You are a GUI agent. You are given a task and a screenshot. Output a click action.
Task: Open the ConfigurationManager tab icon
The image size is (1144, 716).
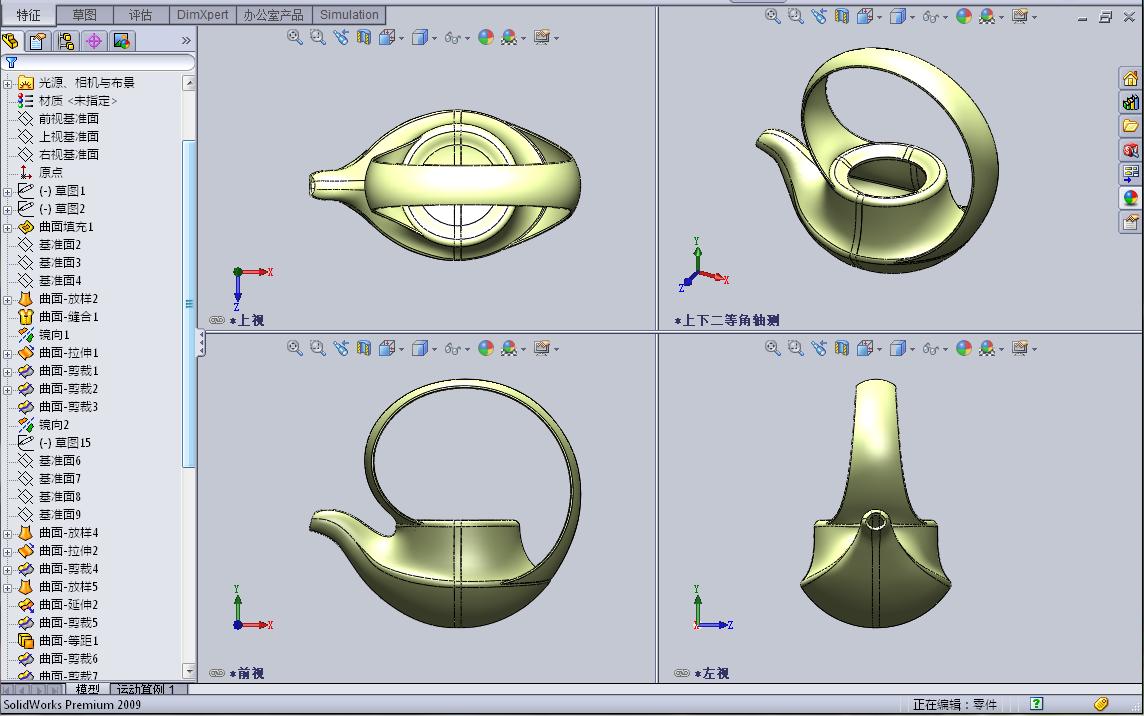(x=66, y=41)
